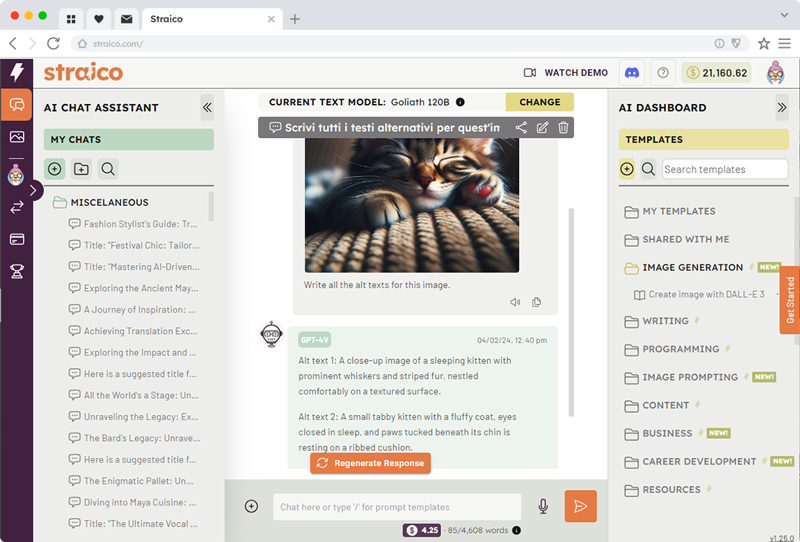
Task: Click the CHANGE model button
Action: pos(539,102)
